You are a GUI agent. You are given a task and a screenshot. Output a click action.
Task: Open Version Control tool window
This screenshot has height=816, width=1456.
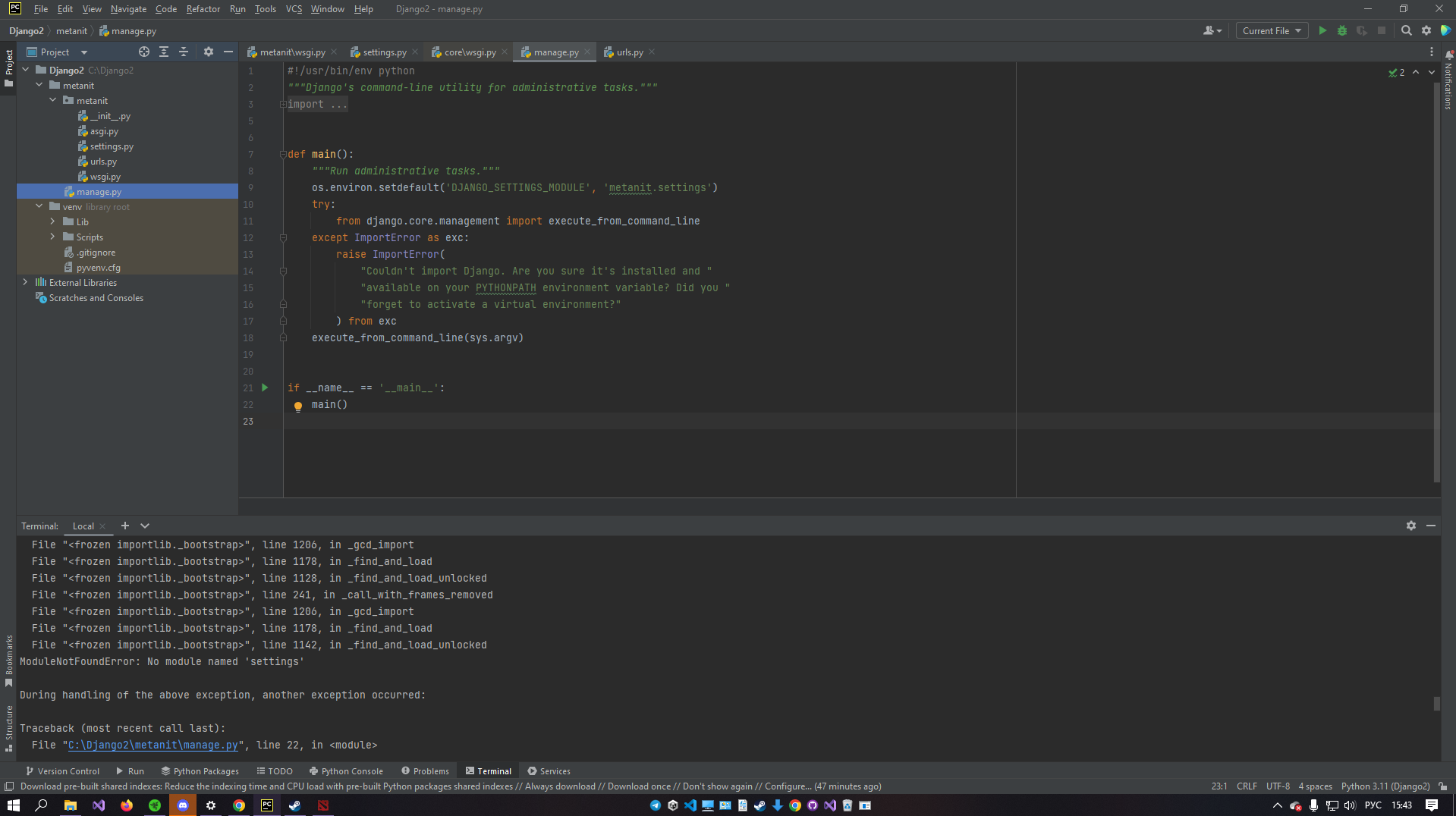[62, 771]
